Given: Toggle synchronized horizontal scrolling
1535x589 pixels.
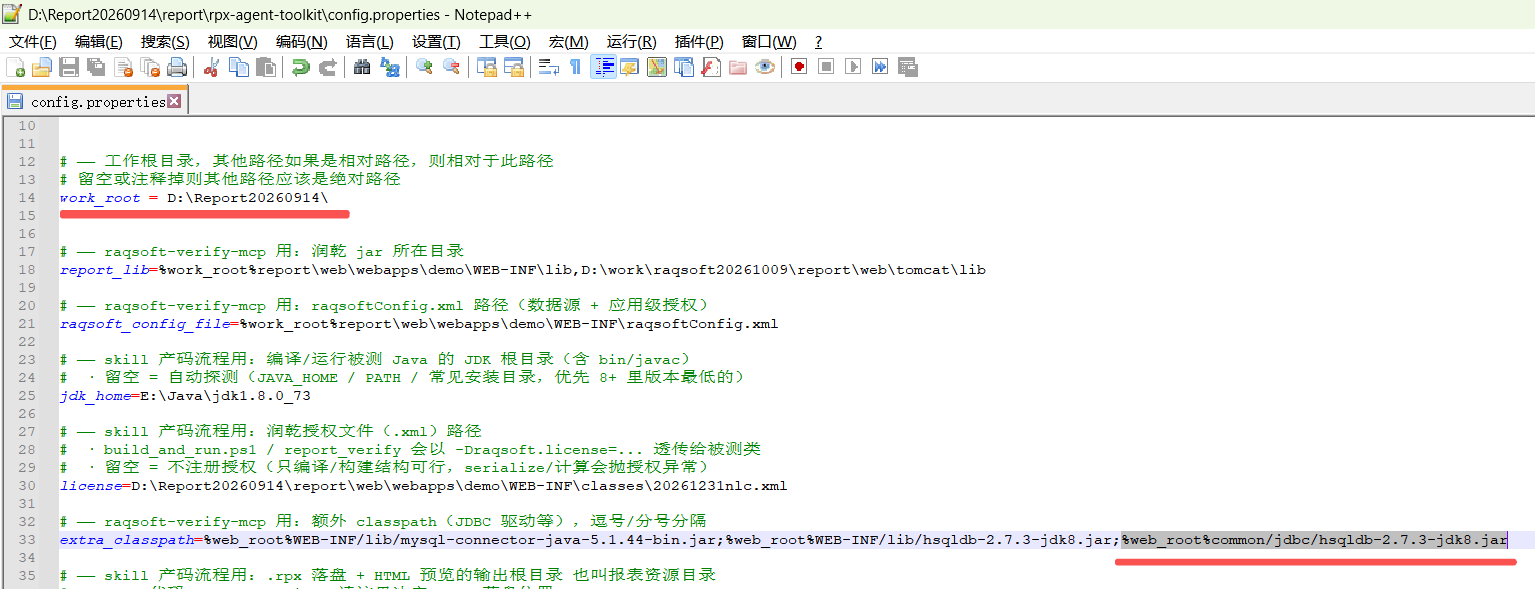Looking at the screenshot, I should coord(513,67).
